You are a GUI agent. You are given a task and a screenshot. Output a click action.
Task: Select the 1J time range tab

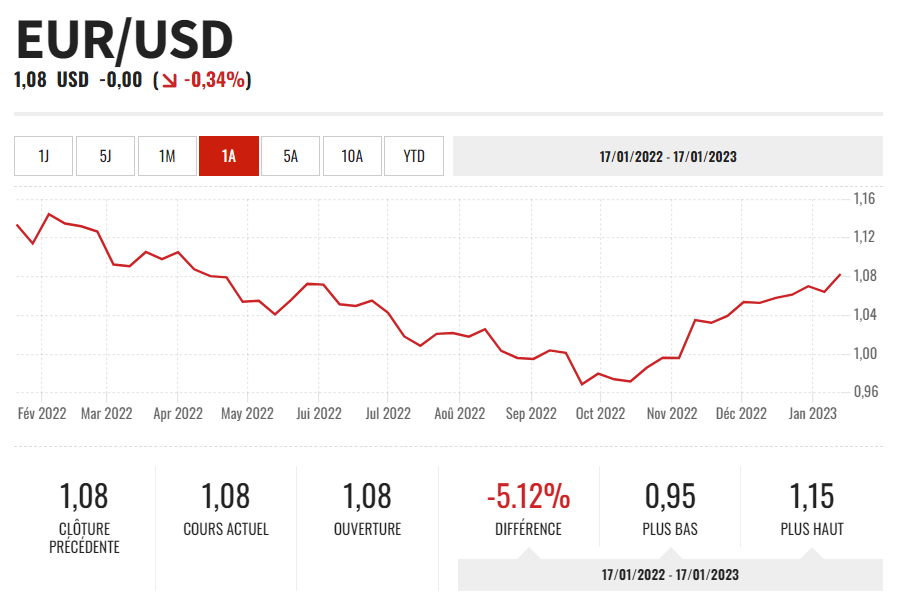point(44,156)
